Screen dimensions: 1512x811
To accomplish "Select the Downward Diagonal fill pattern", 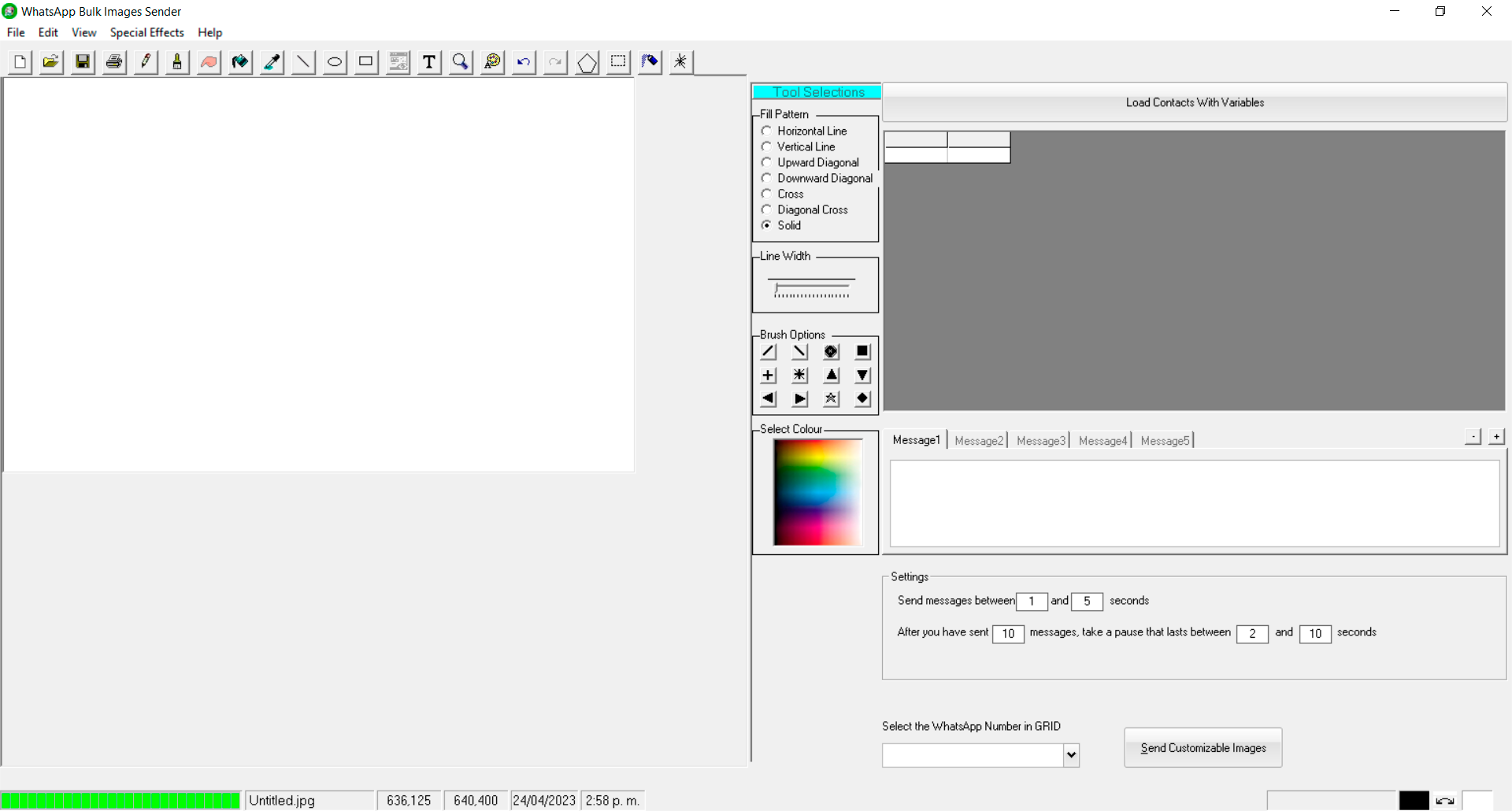I will coord(817,178).
